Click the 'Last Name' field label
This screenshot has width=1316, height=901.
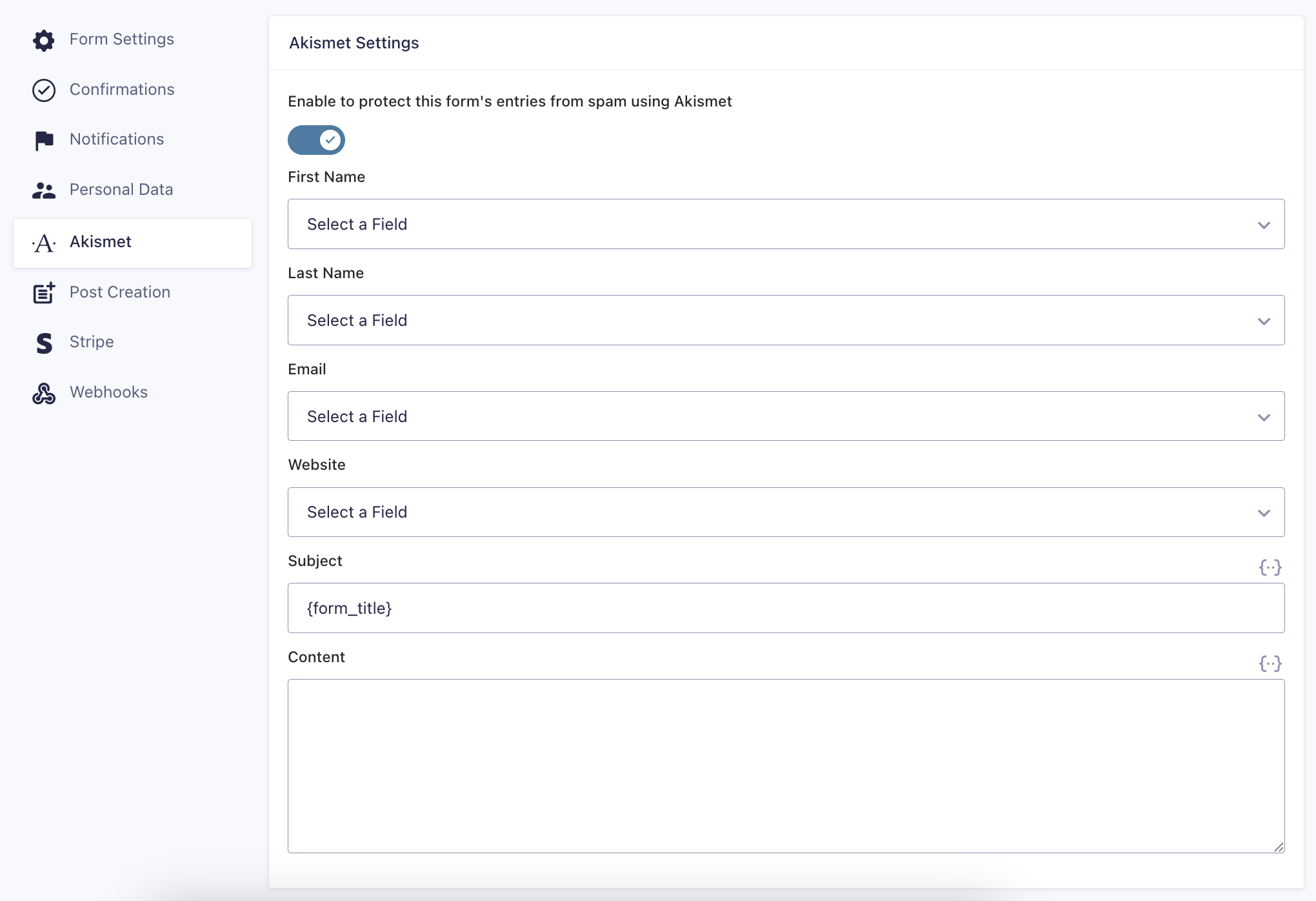(326, 273)
